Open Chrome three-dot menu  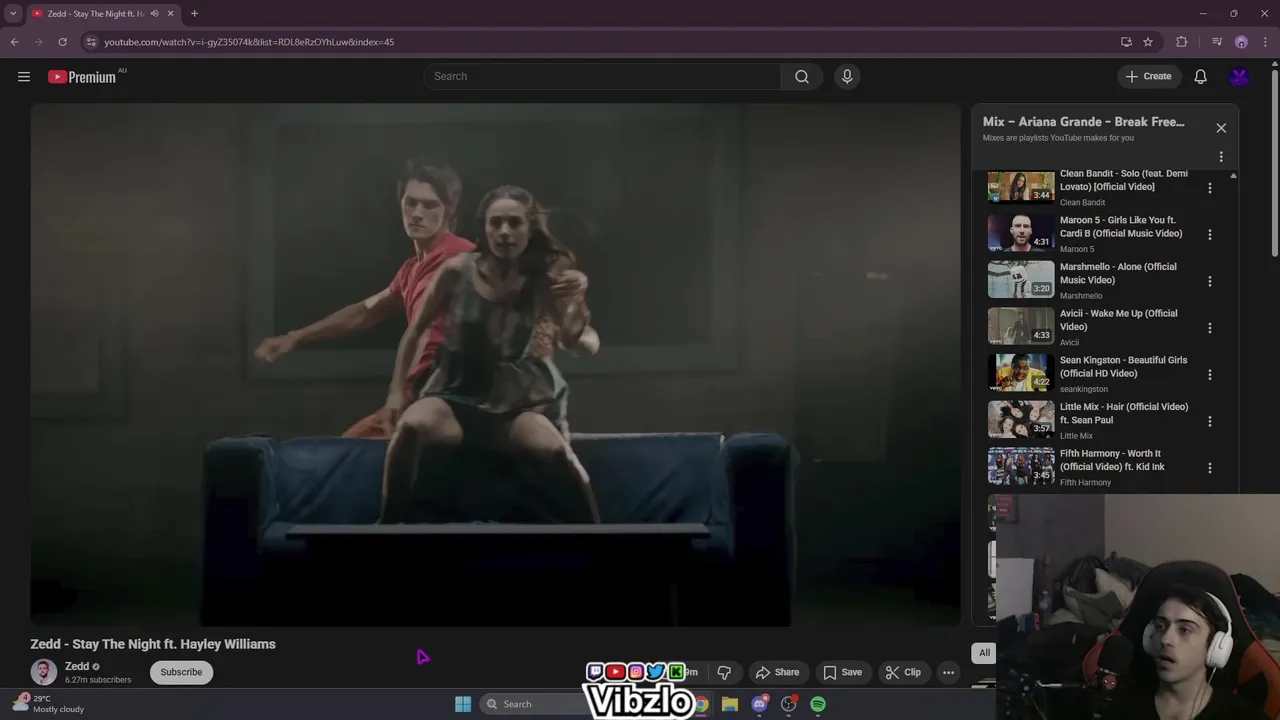tap(1265, 42)
